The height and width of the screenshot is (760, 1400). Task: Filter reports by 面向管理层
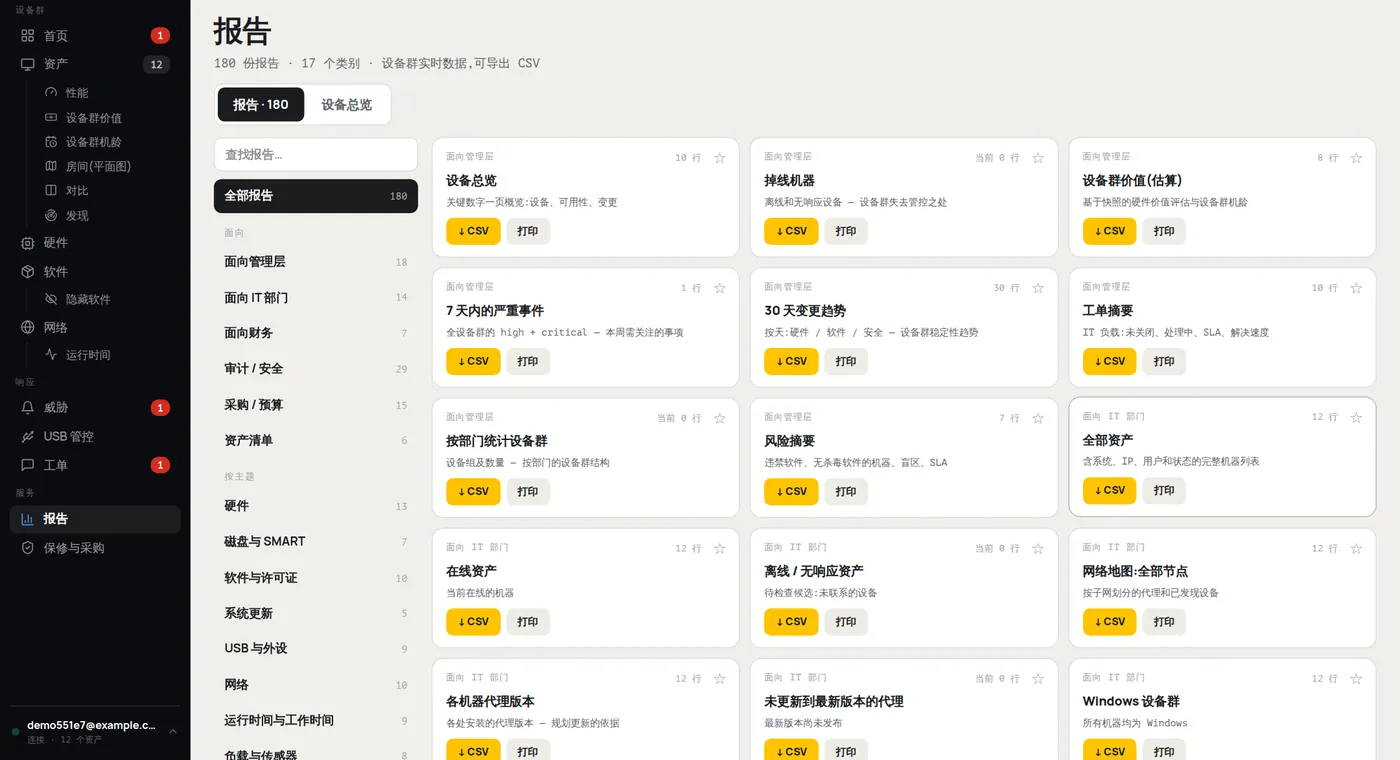[316, 262]
